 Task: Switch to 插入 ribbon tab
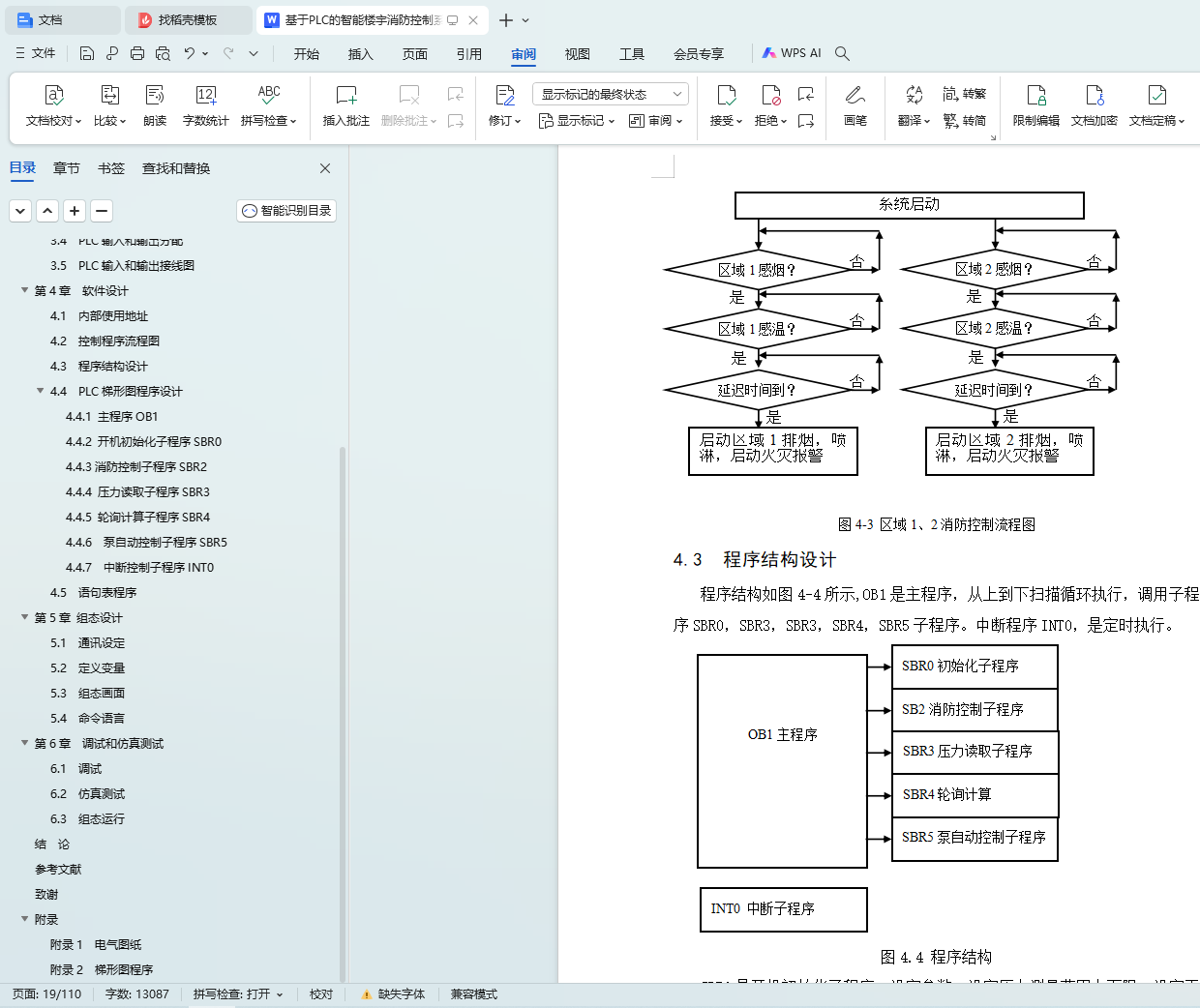coord(361,54)
